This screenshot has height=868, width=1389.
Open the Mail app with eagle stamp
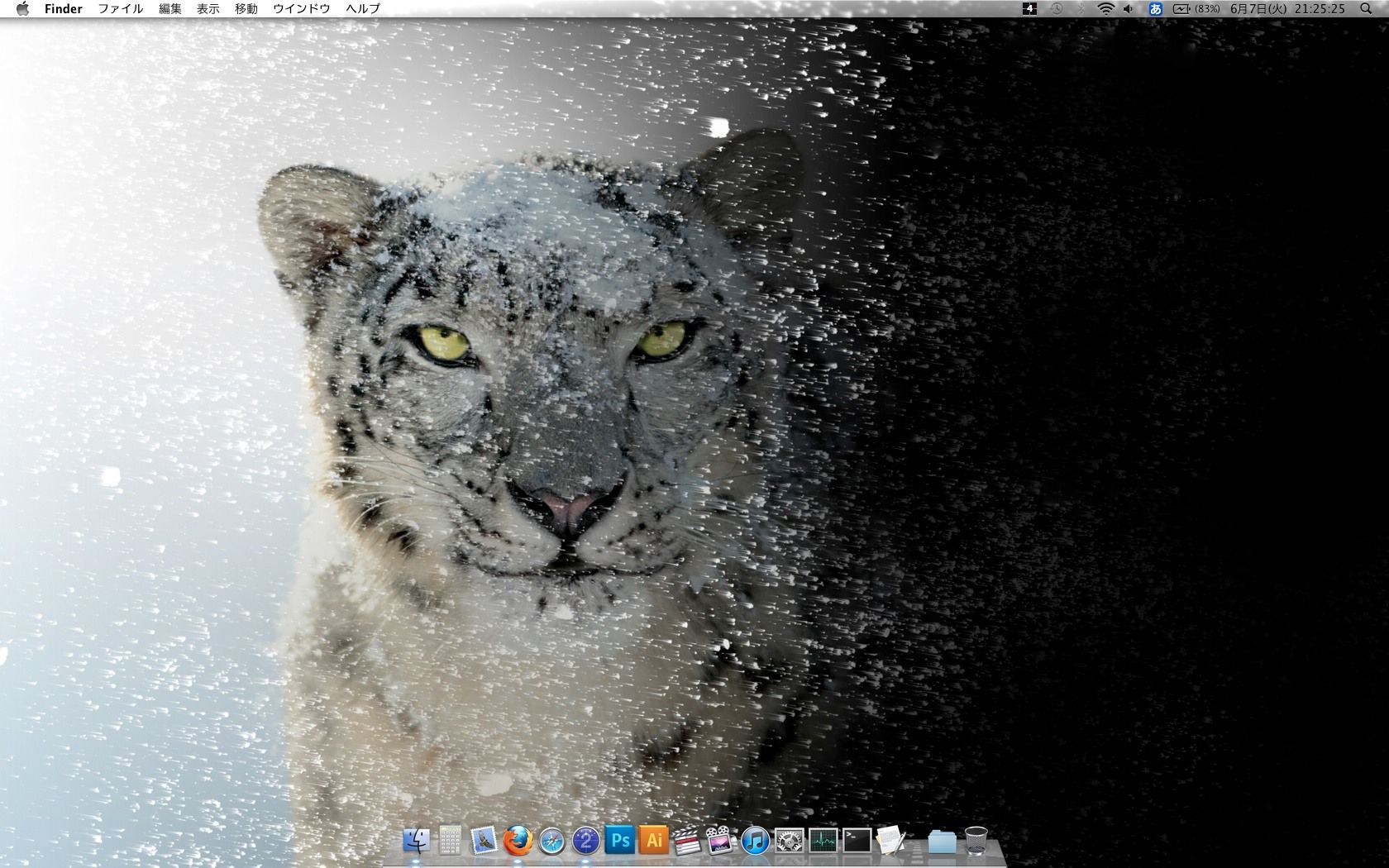point(484,841)
